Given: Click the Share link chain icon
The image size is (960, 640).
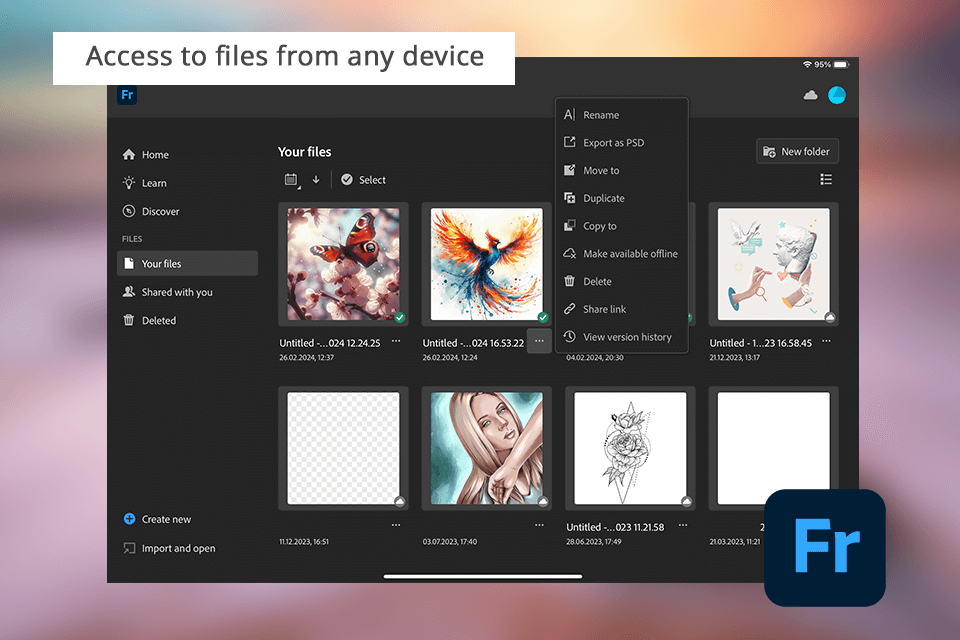Looking at the screenshot, I should coord(569,309).
